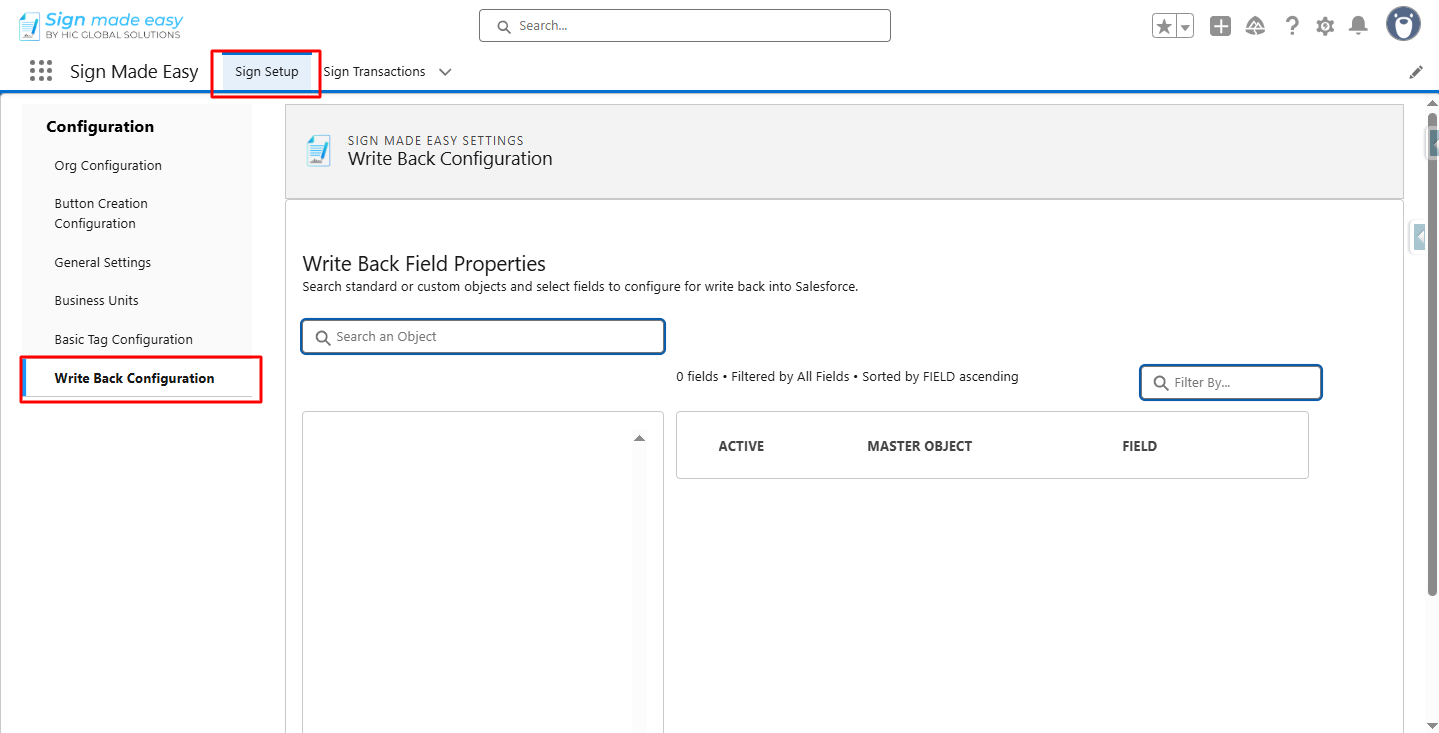Expand the favorites list dropdown arrow

[x=1186, y=27]
